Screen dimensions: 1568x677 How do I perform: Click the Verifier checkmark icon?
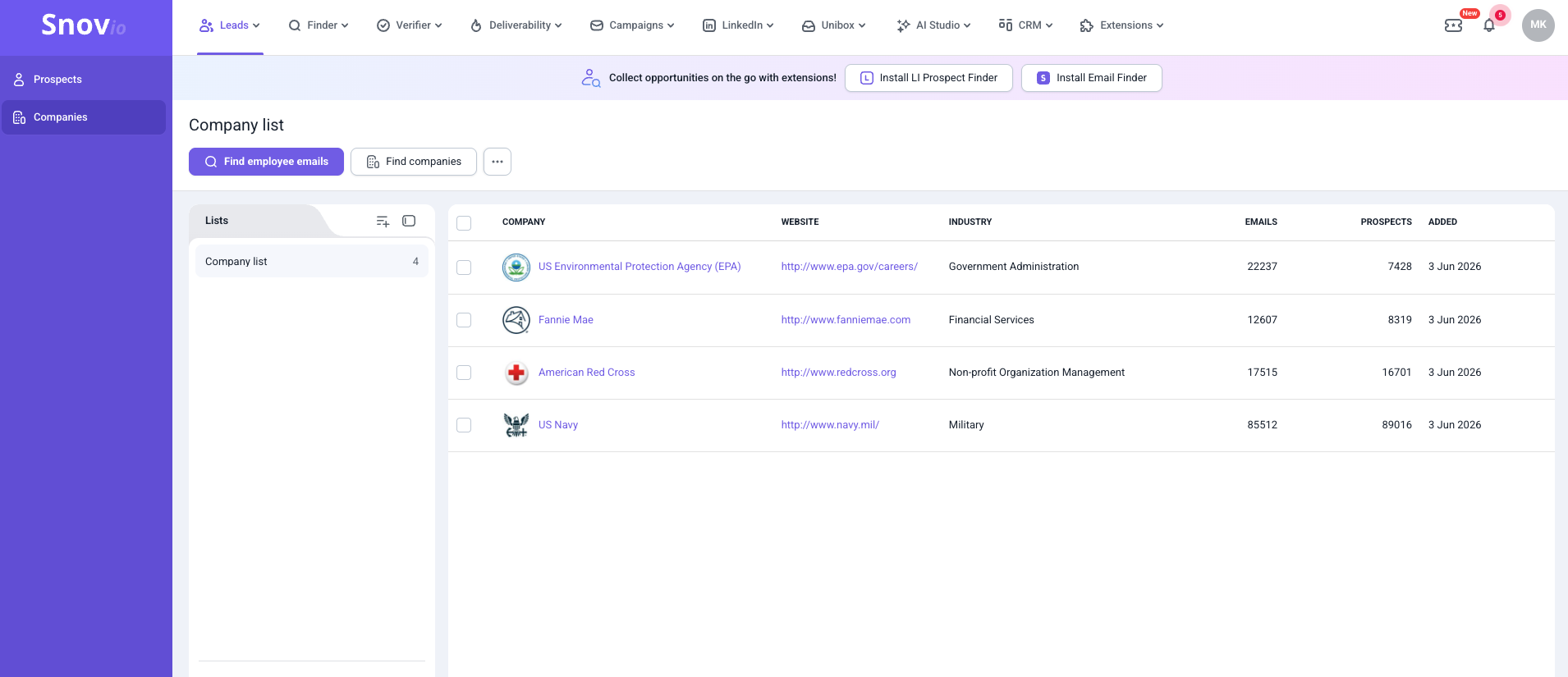coord(383,25)
